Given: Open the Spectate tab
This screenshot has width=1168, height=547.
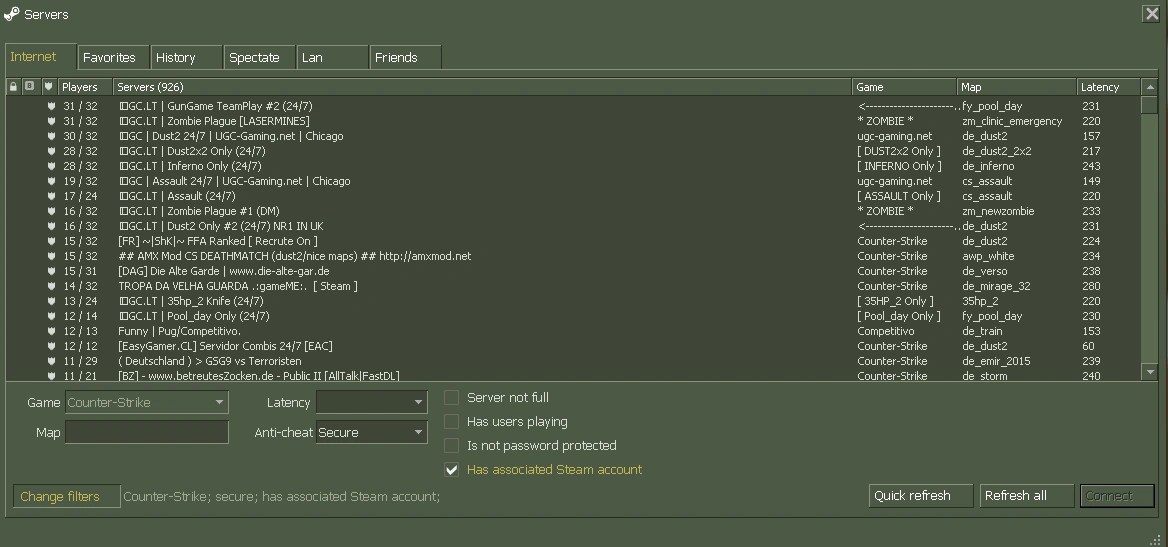Looking at the screenshot, I should 259,57.
